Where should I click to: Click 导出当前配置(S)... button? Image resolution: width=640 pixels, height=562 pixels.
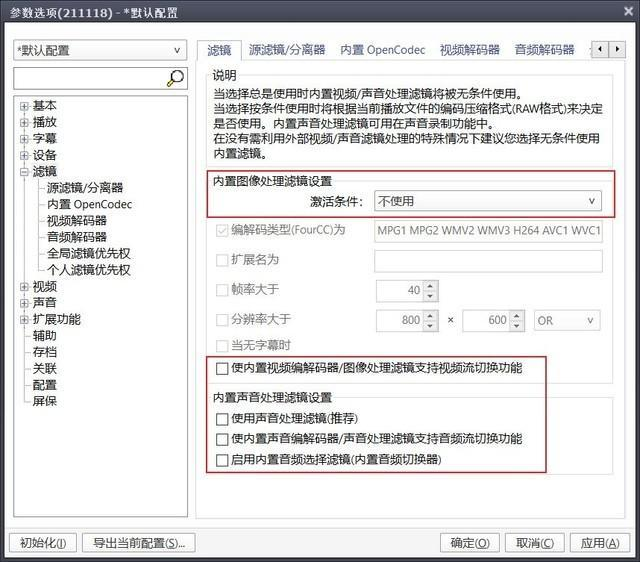139,543
